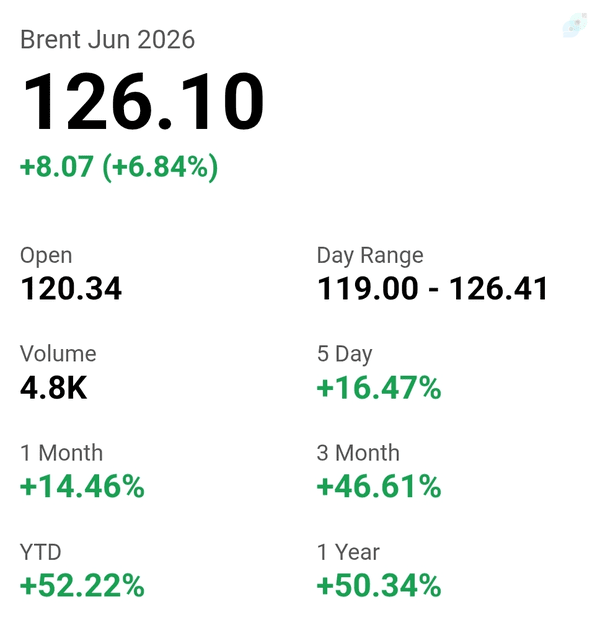Click the YTD label
Viewport: 600px width, 633px height.
pos(40,552)
